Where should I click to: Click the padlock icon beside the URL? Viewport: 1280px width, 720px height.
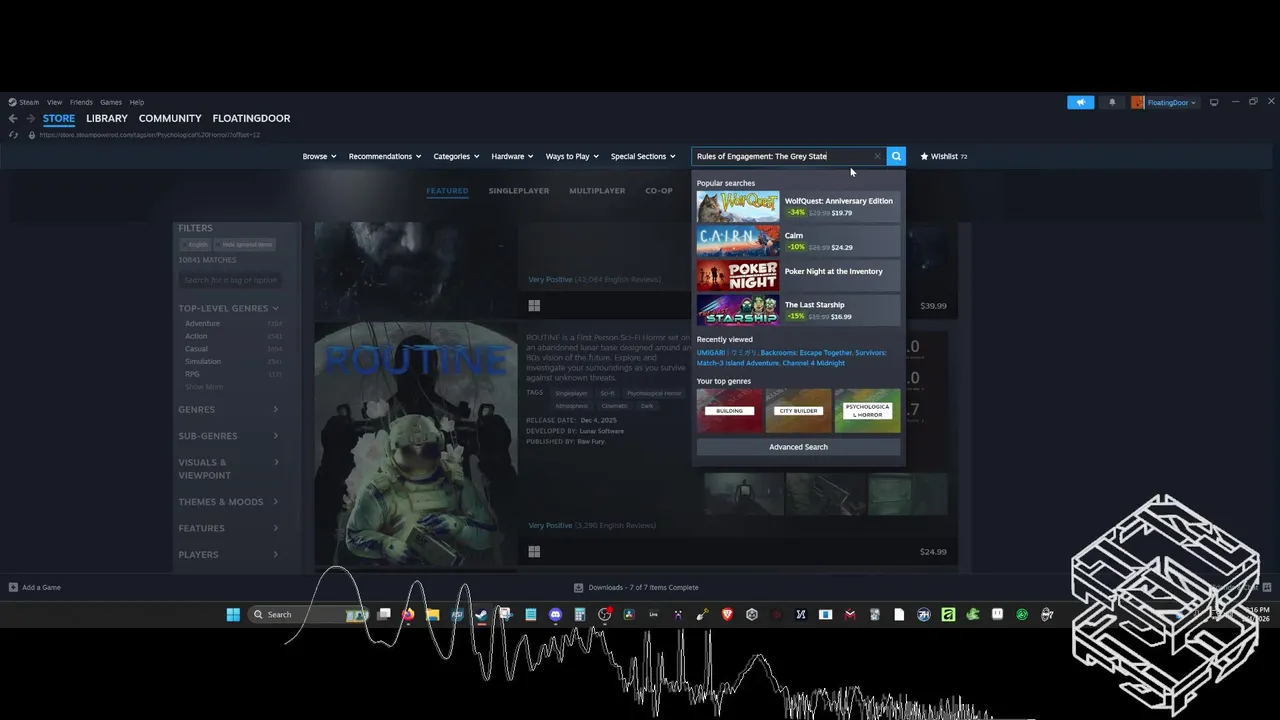(x=31, y=135)
